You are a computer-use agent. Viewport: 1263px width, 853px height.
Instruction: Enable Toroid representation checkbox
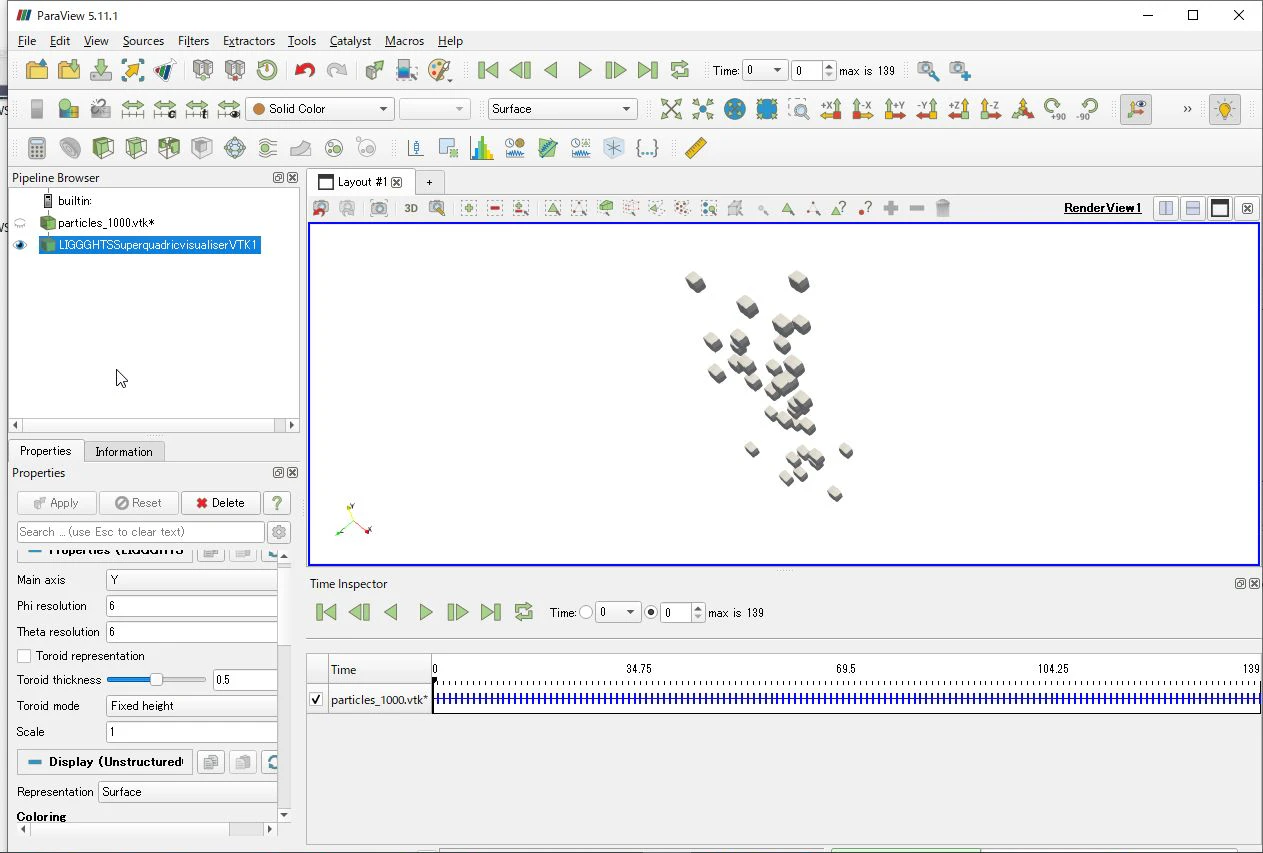point(24,656)
